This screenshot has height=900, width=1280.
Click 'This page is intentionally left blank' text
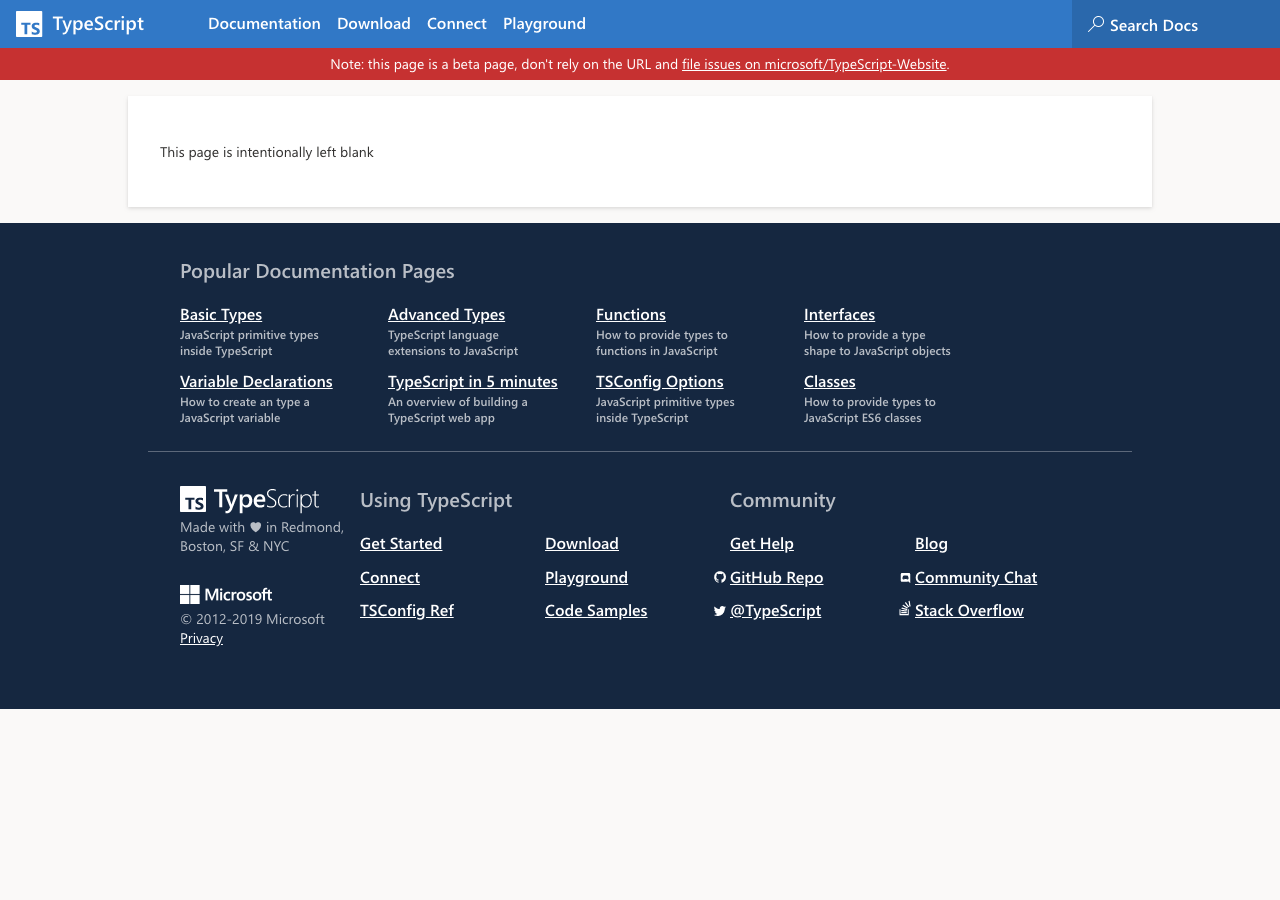267,152
